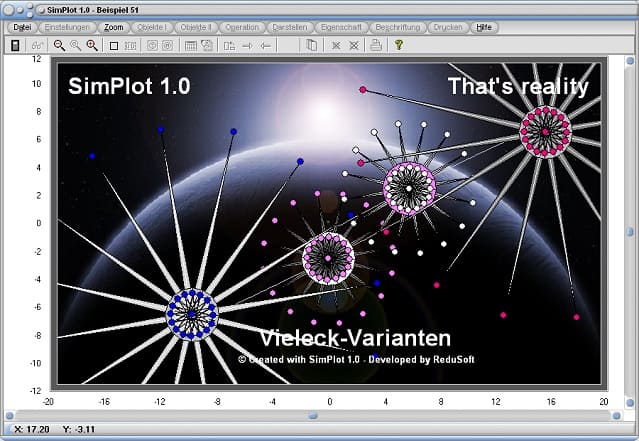This screenshot has width=639, height=441.
Task: Open the calculator tool in toolbar
Action: click(15, 45)
